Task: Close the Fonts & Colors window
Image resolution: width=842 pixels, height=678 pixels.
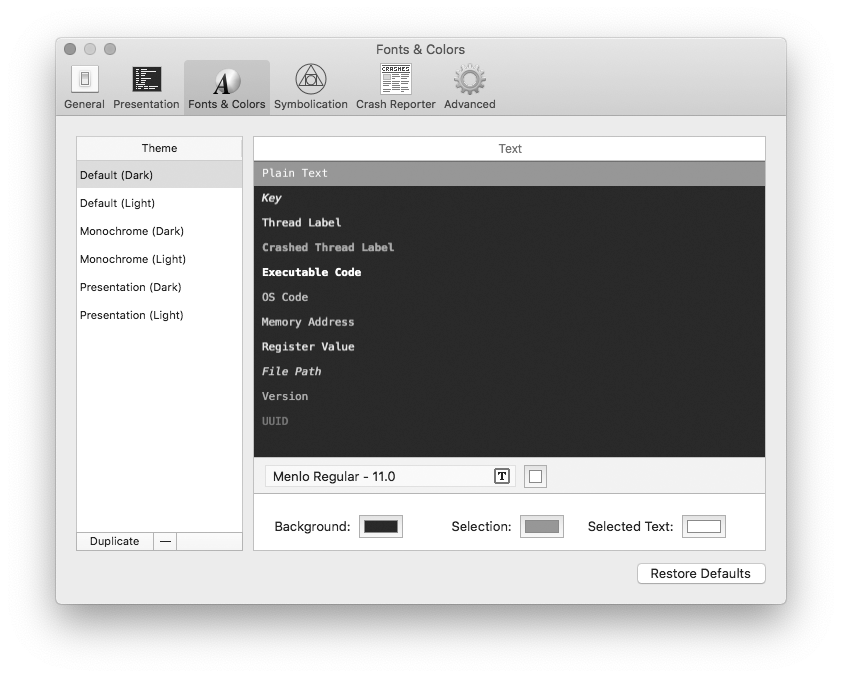Action: point(70,49)
